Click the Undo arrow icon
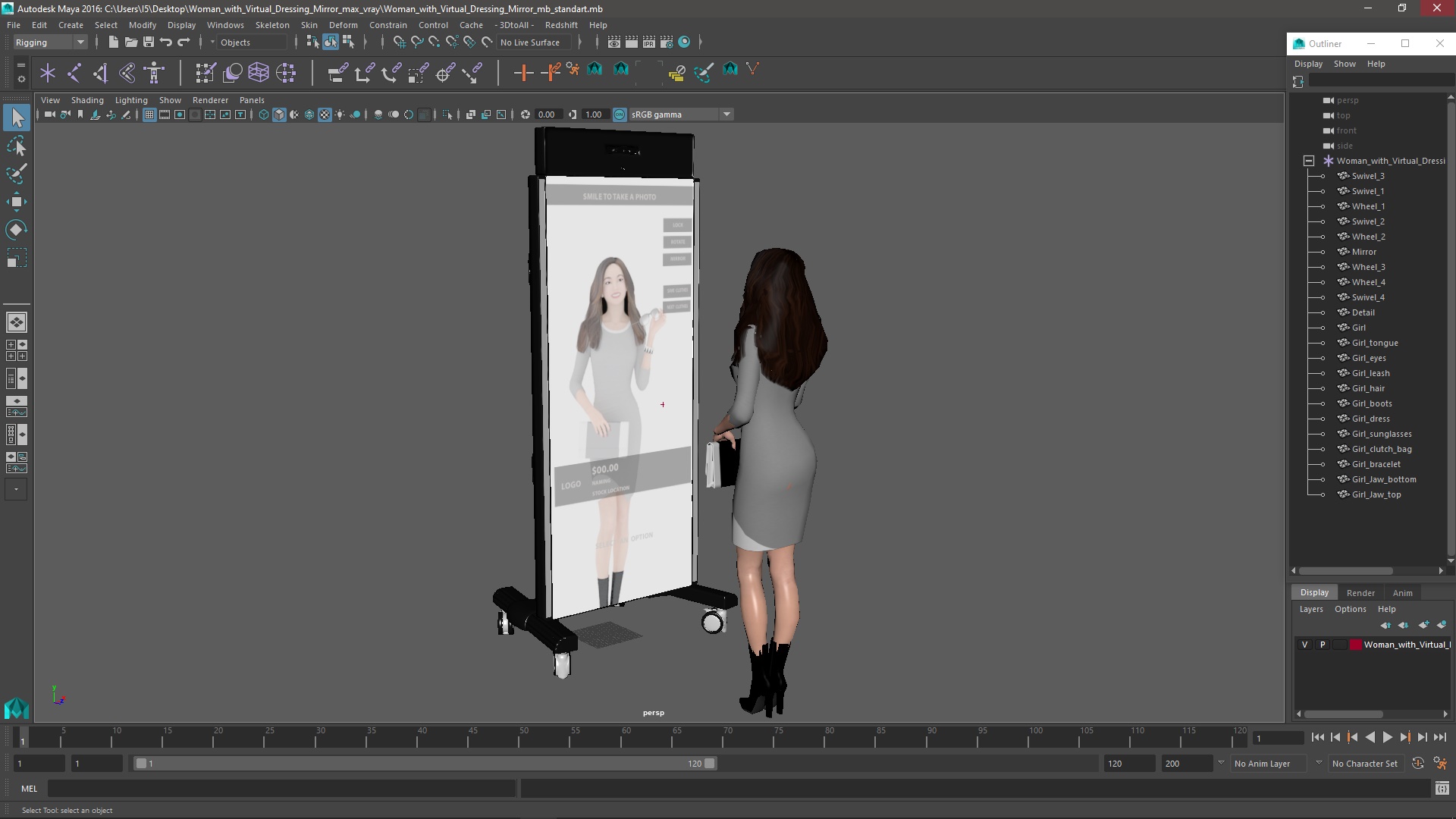 pos(165,42)
